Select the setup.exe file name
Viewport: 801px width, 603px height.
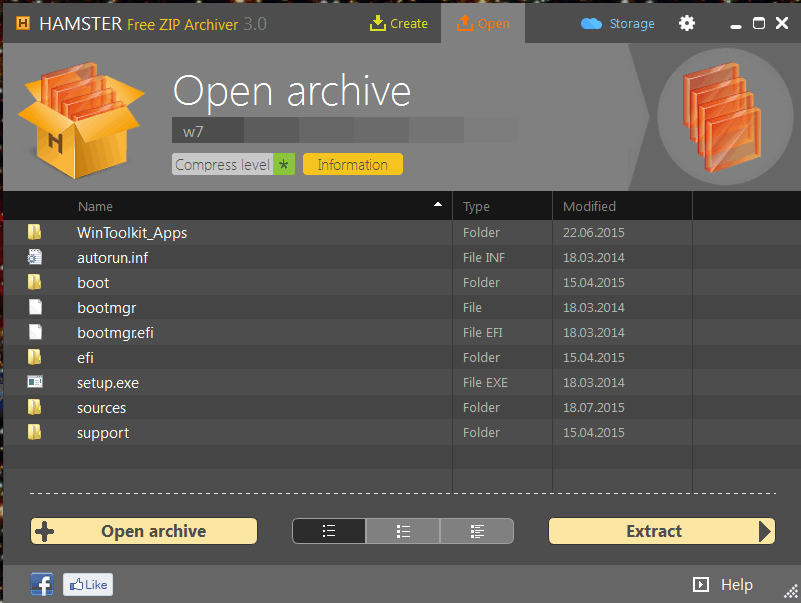(x=108, y=383)
